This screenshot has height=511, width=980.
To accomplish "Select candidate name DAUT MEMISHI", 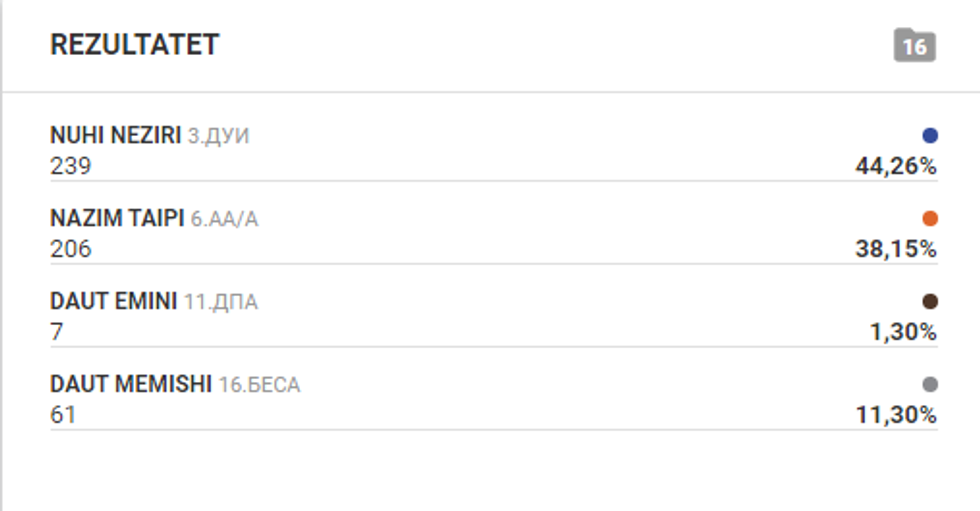I will coord(130,384).
